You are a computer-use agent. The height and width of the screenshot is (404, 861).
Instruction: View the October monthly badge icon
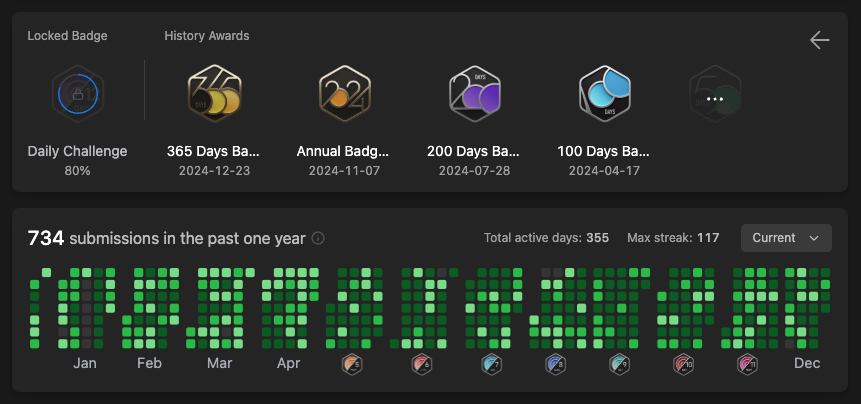tap(684, 364)
